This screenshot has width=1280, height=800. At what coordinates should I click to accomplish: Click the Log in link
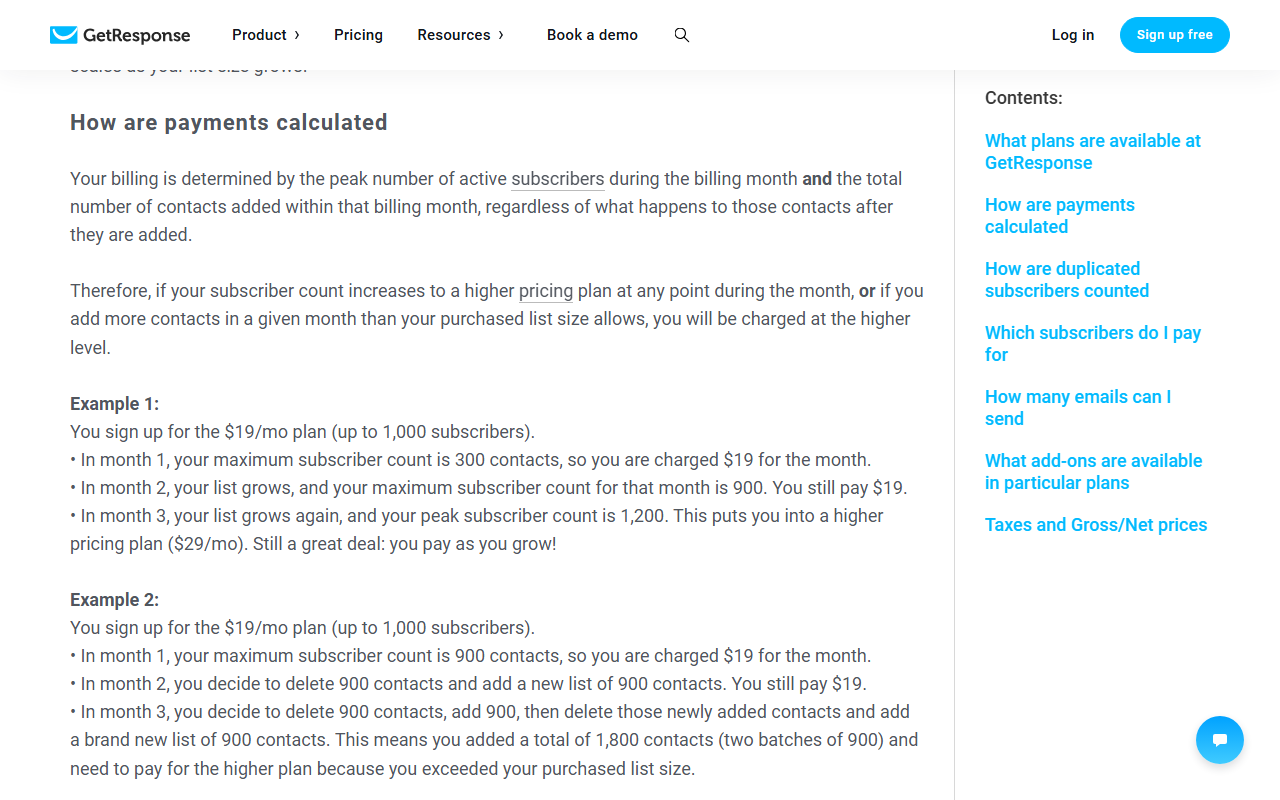click(1073, 35)
